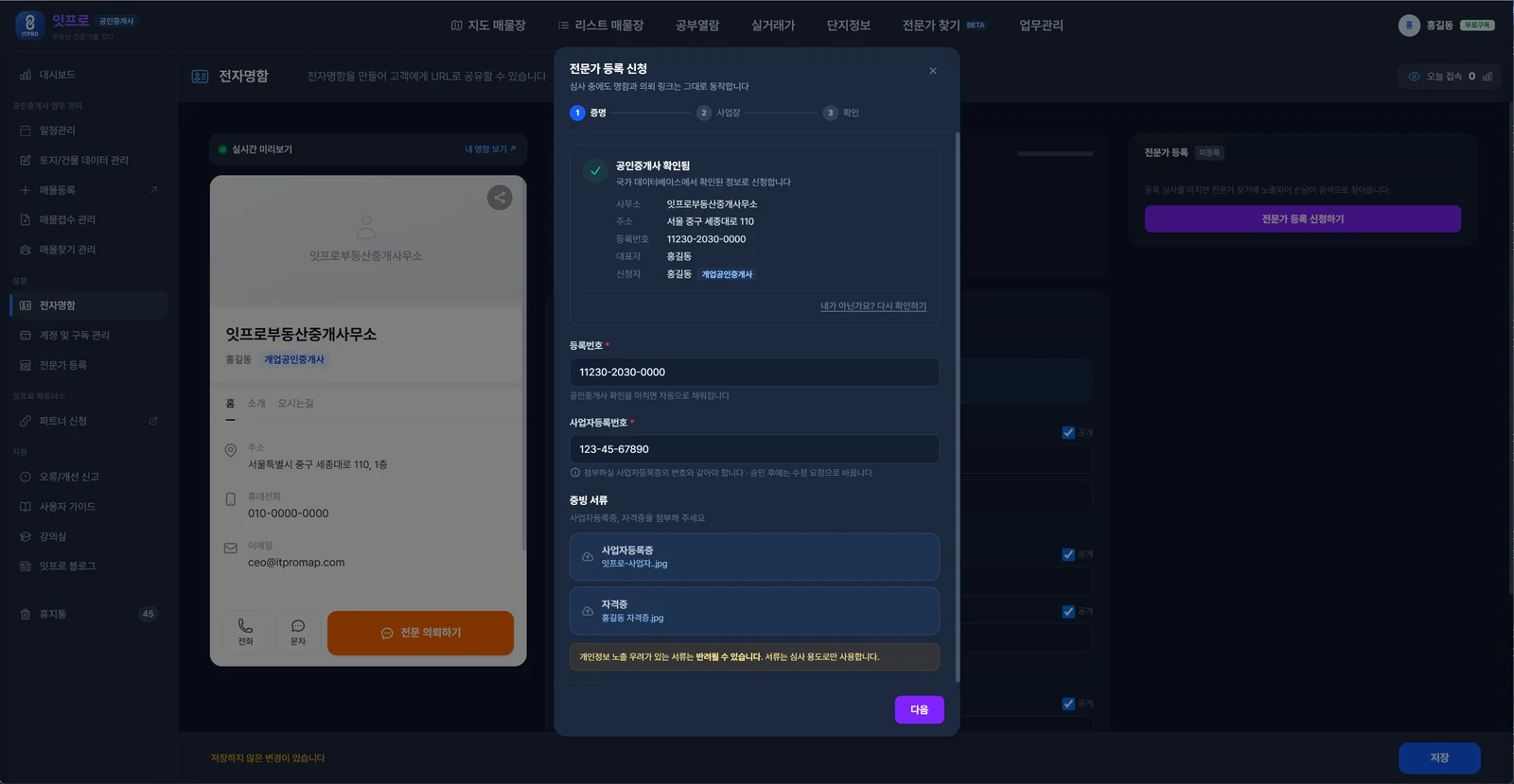Click 내 명함 보기 link
The width and height of the screenshot is (1514, 784).
coord(490,149)
